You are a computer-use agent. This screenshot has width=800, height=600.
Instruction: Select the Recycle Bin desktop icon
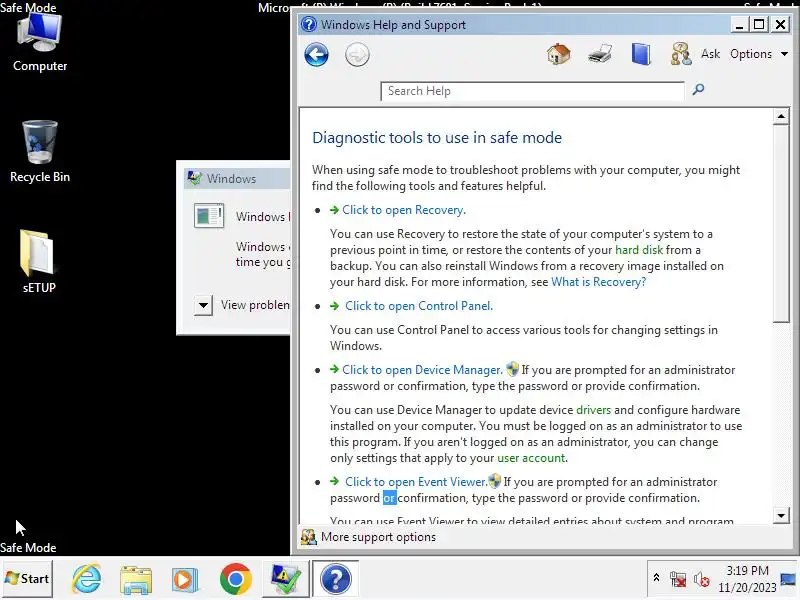tap(40, 152)
